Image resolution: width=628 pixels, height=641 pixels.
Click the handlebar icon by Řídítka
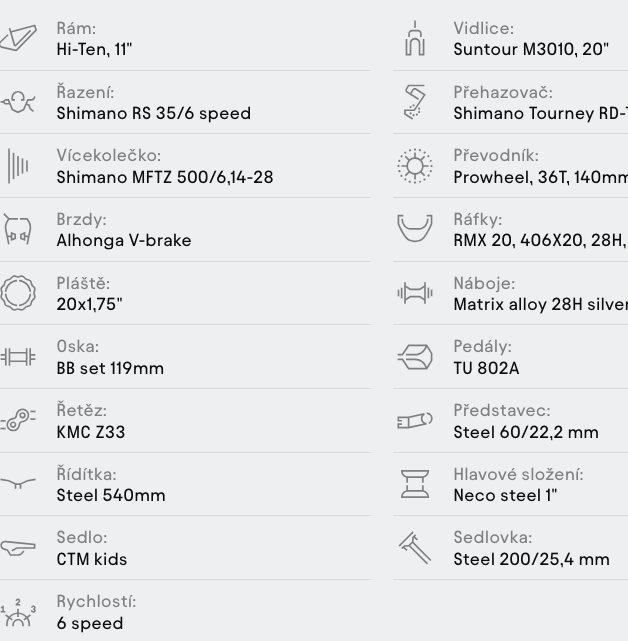coord(18,483)
